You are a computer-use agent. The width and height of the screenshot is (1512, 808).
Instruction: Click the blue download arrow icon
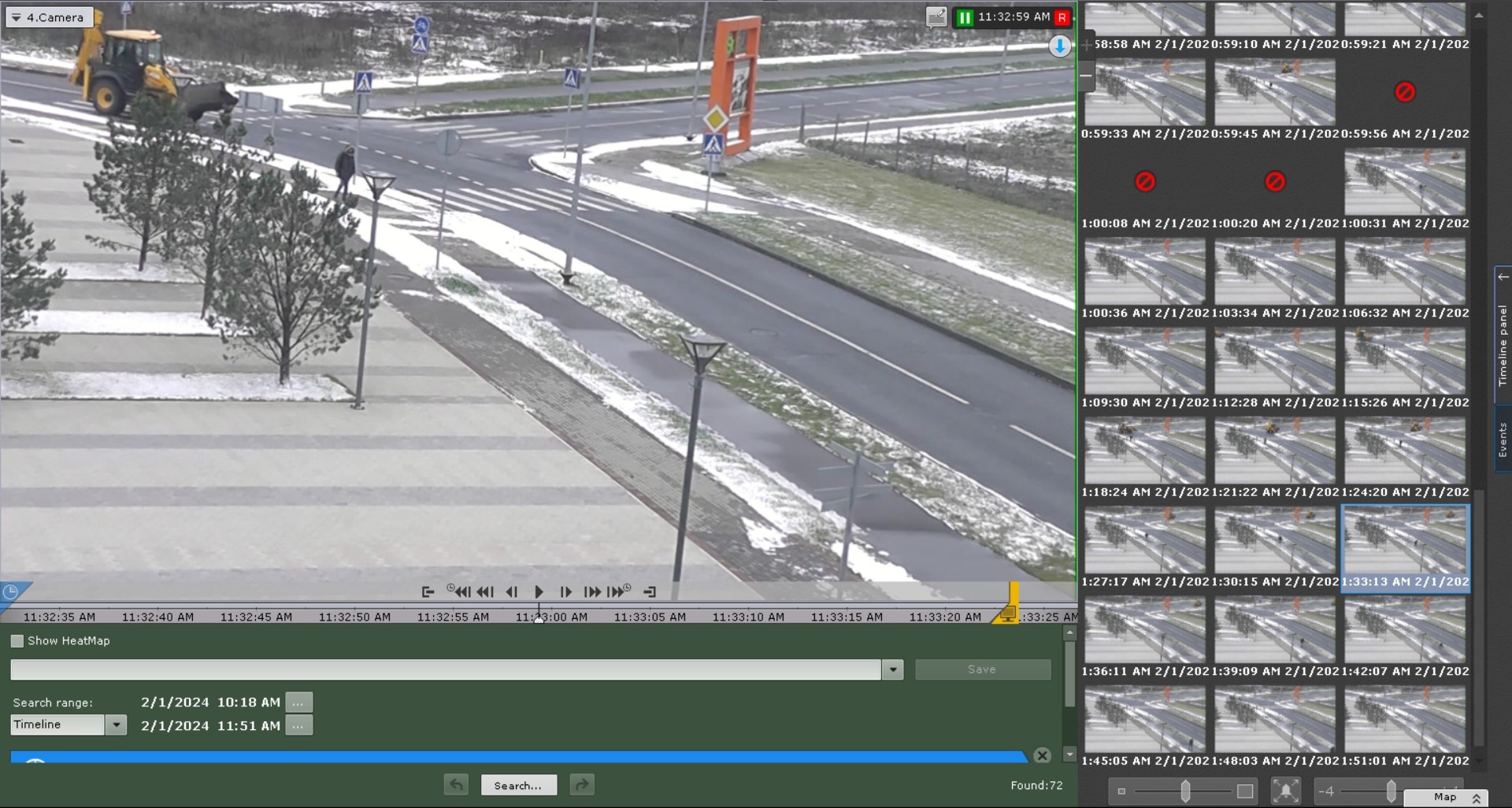1060,46
